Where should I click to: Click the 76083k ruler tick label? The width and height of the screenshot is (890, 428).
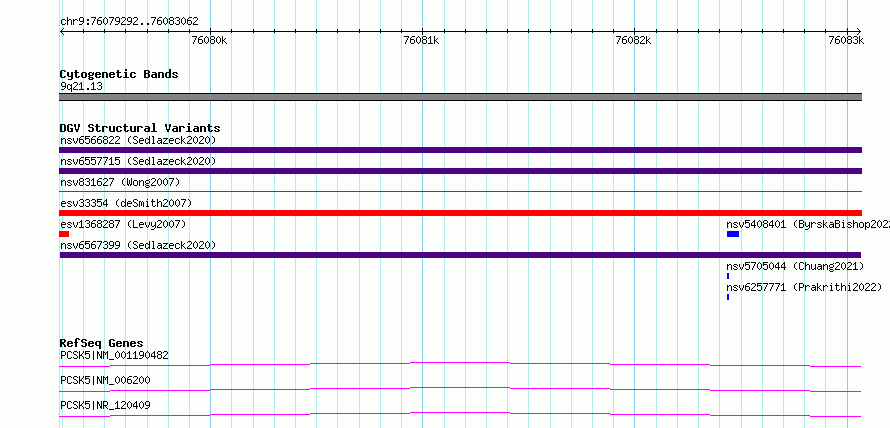pyautogui.click(x=846, y=40)
